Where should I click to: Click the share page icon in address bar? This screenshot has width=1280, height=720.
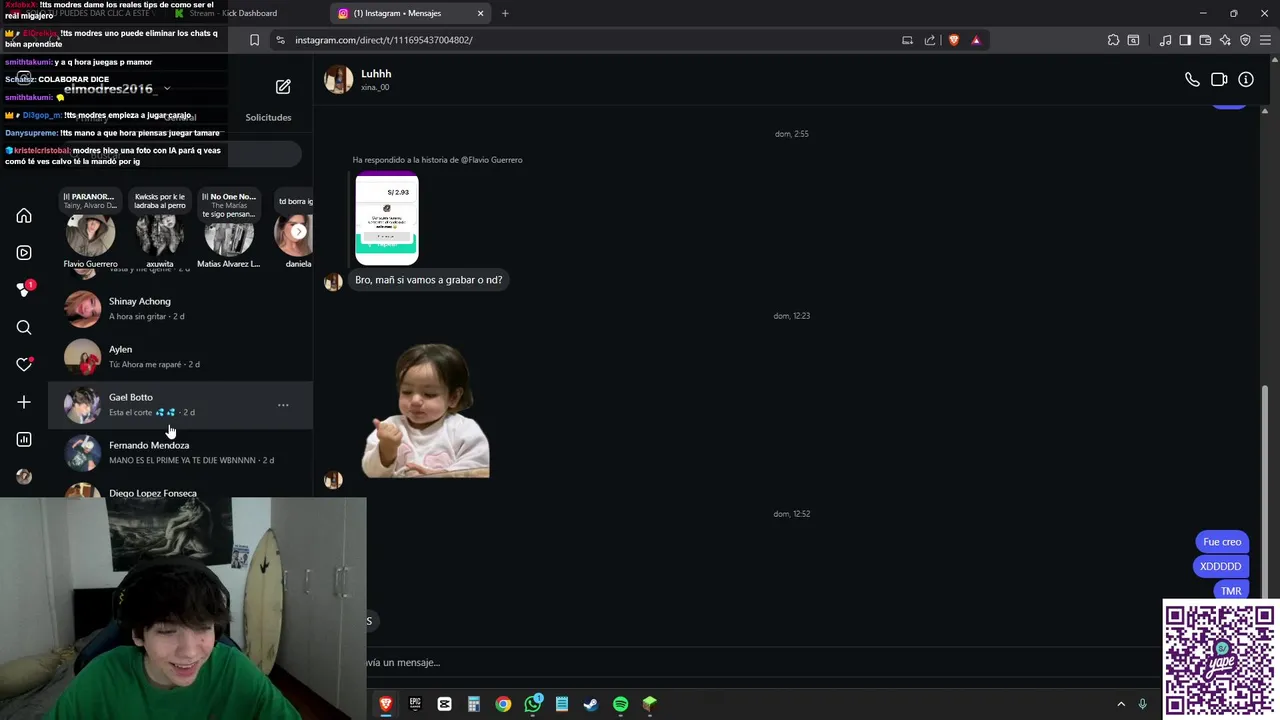point(930,40)
